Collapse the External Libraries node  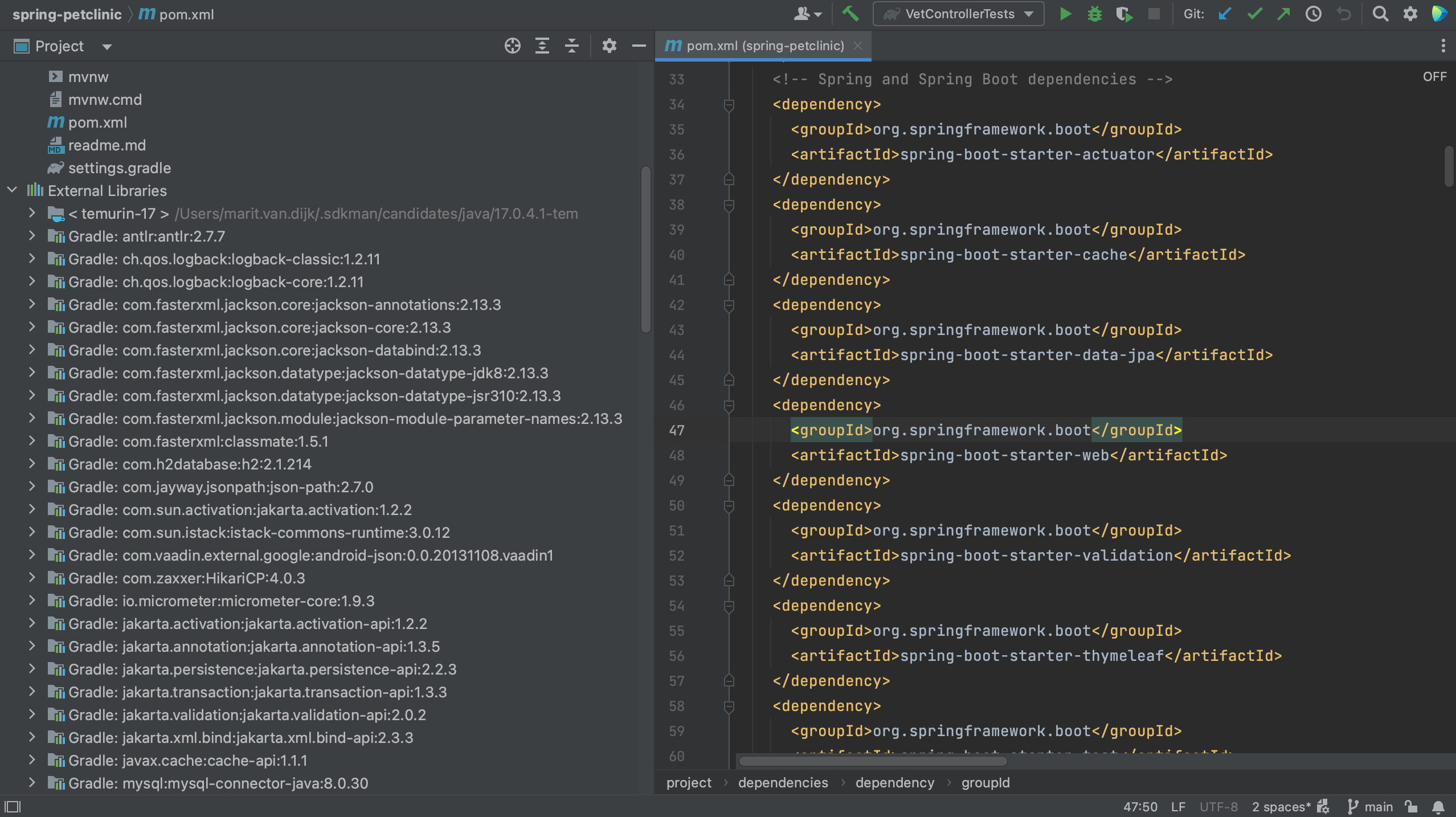tap(12, 190)
